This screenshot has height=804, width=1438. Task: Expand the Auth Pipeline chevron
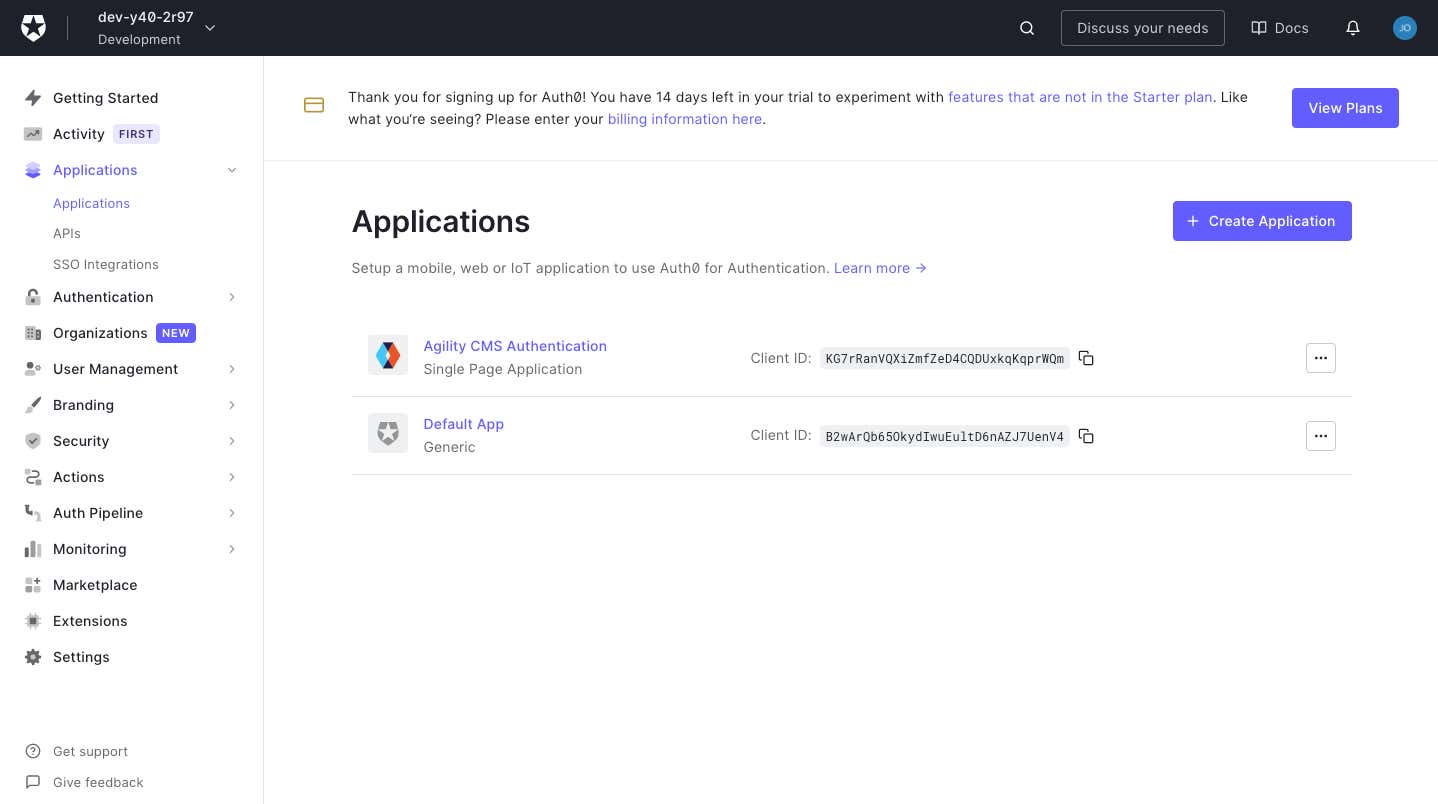[232, 513]
